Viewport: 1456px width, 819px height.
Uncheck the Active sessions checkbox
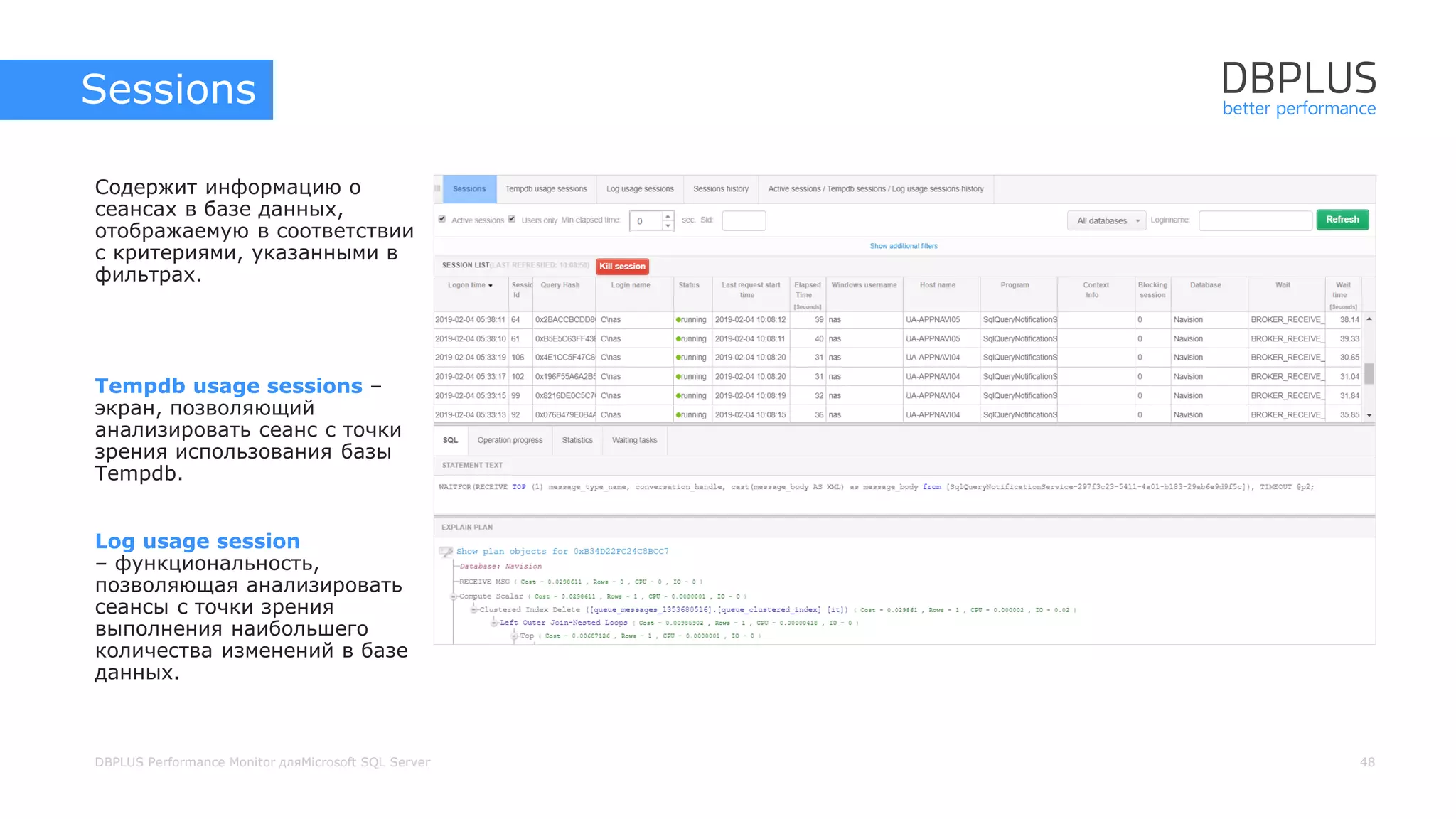point(442,219)
